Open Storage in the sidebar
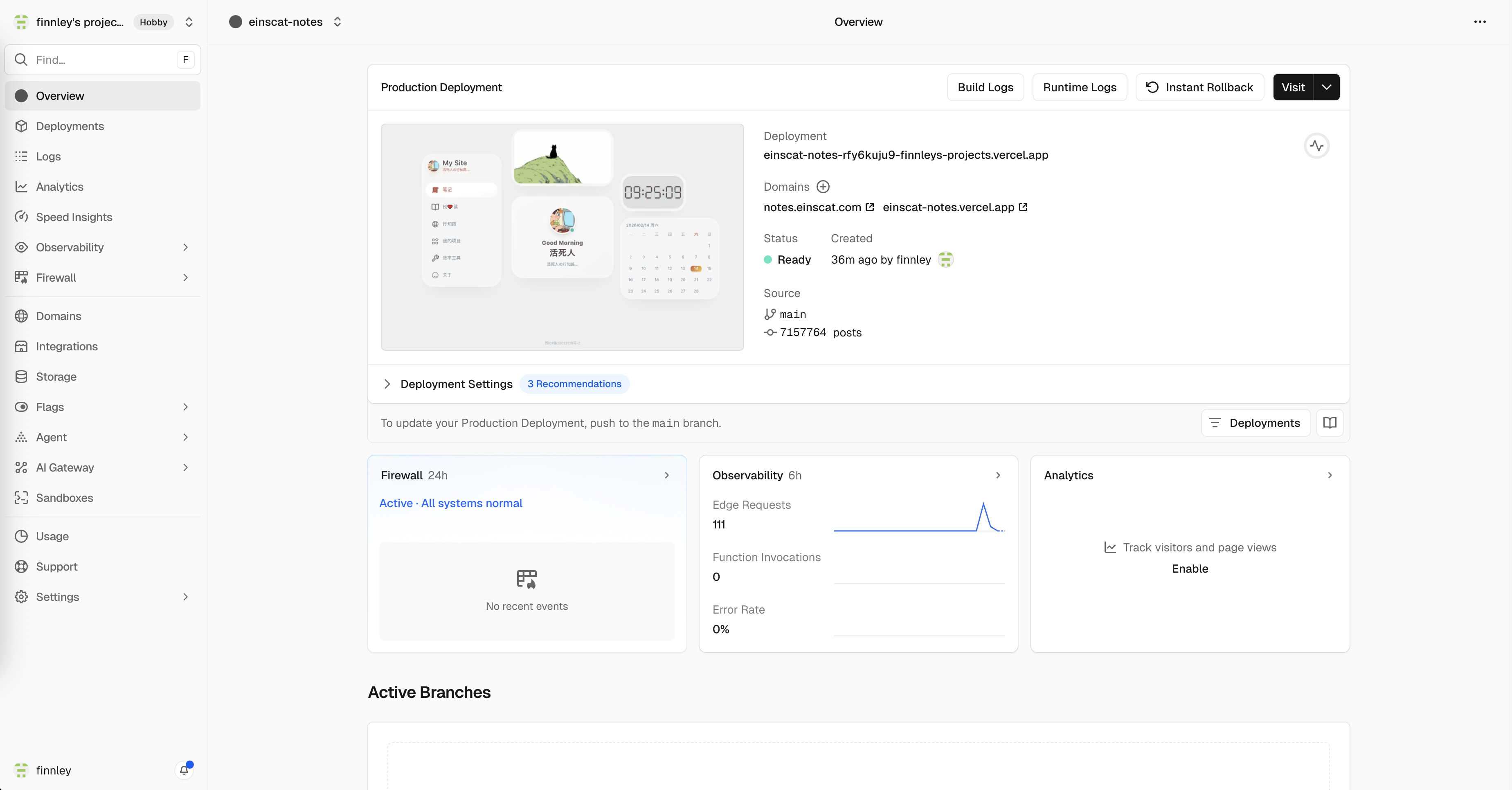This screenshot has height=790, width=1512. point(56,377)
